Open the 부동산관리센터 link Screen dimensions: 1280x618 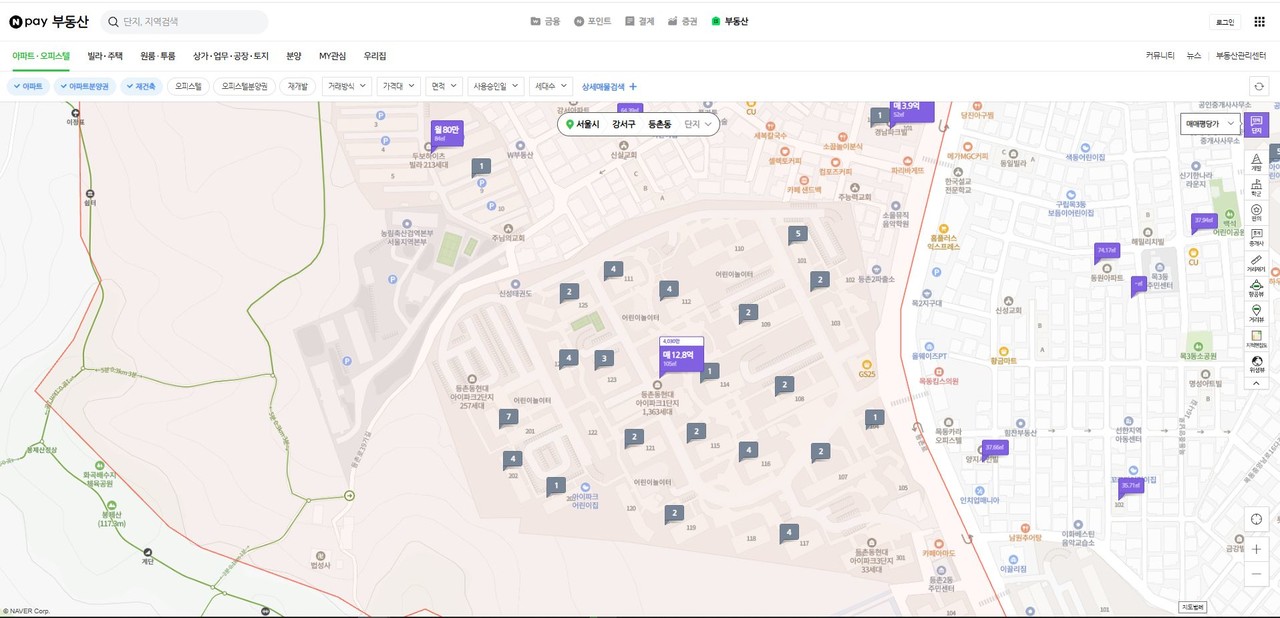(x=1241, y=56)
